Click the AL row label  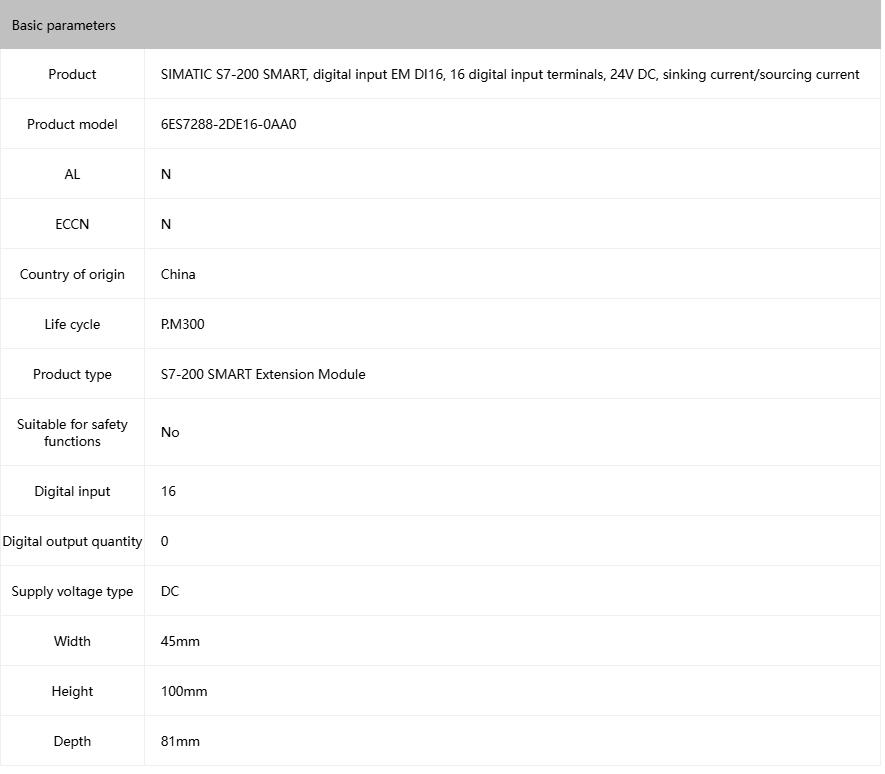[72, 174]
